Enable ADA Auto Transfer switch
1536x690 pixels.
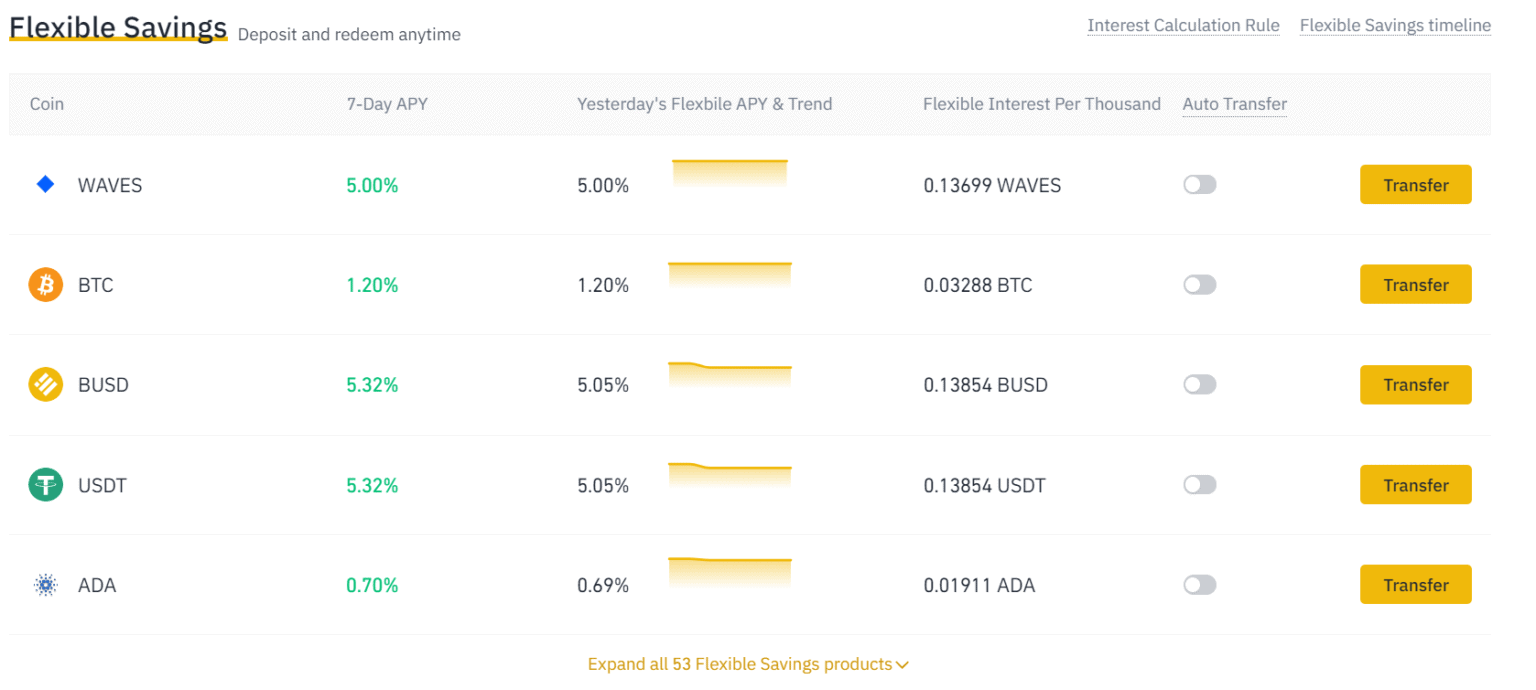pos(1199,585)
